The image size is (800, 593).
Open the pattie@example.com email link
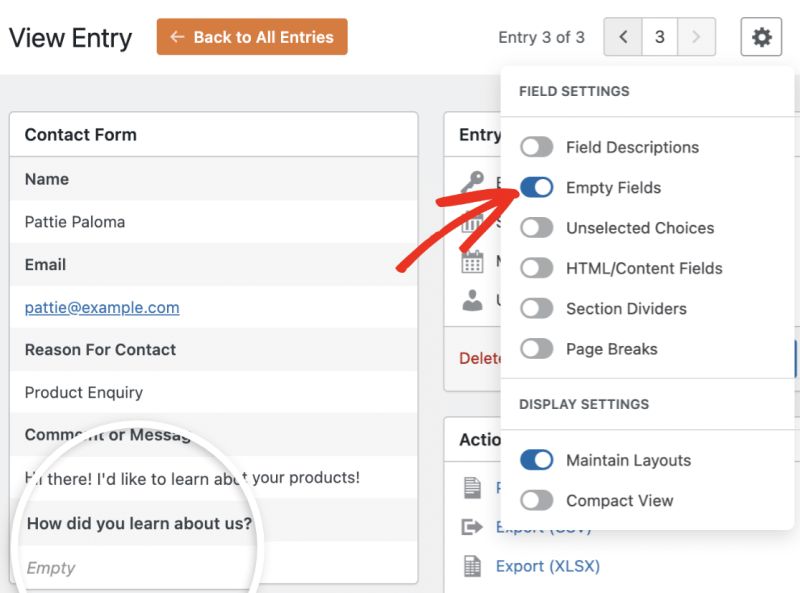102,308
